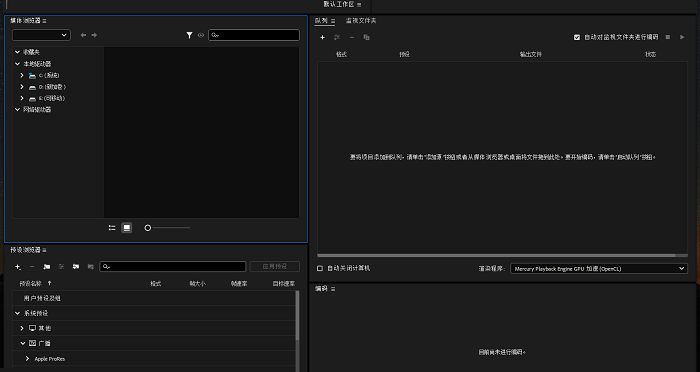
Task: Click the preset settings icon
Action: [x=62, y=267]
